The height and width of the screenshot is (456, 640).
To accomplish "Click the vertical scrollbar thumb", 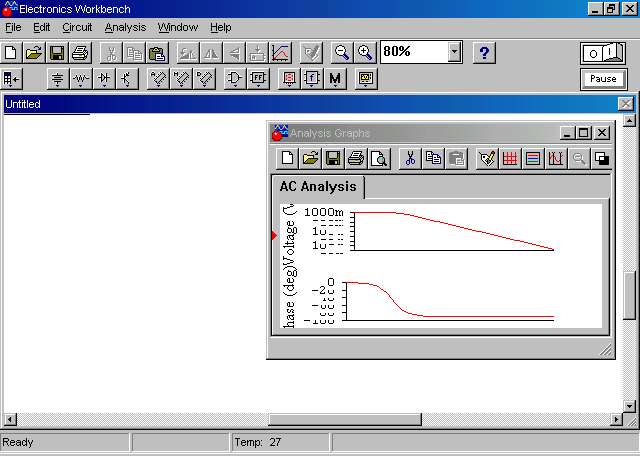I will pyautogui.click(x=630, y=295).
